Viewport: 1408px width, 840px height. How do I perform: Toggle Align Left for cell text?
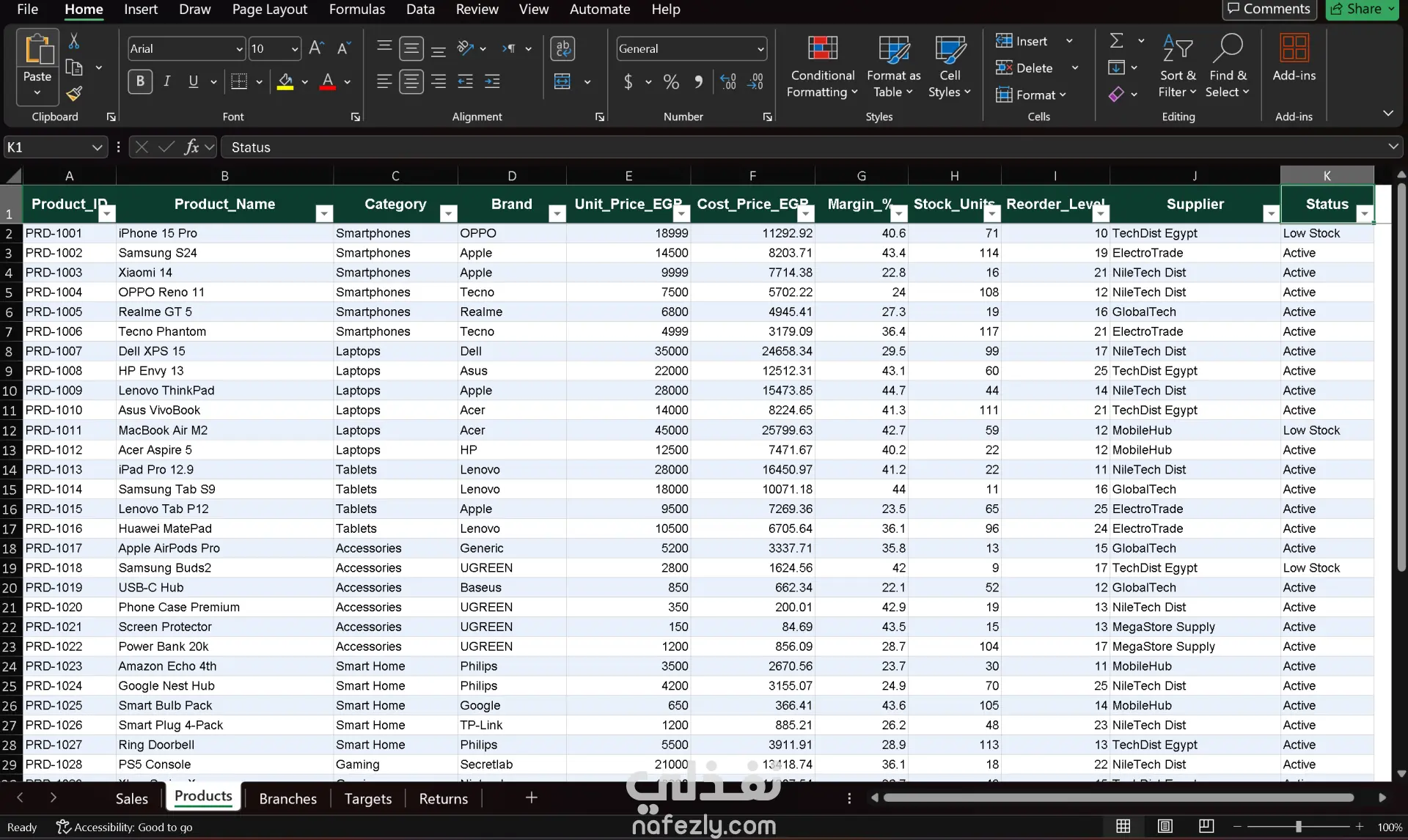(384, 81)
